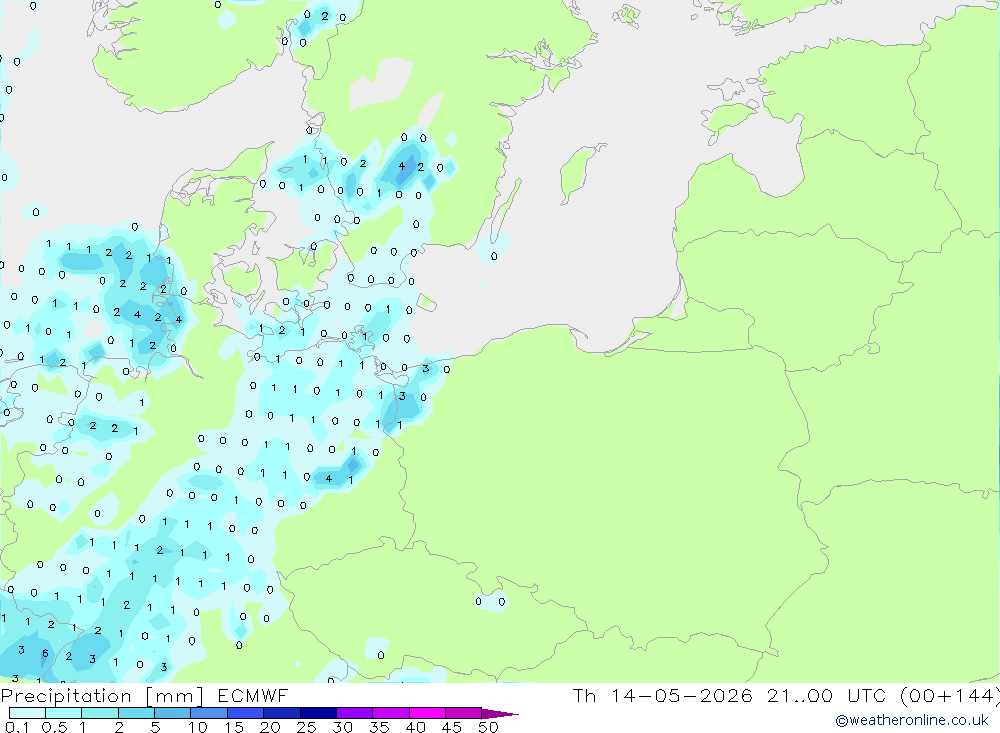The height and width of the screenshot is (733, 1000).
Task: Click the arrow tip above 50 mm
Action: click(x=500, y=713)
